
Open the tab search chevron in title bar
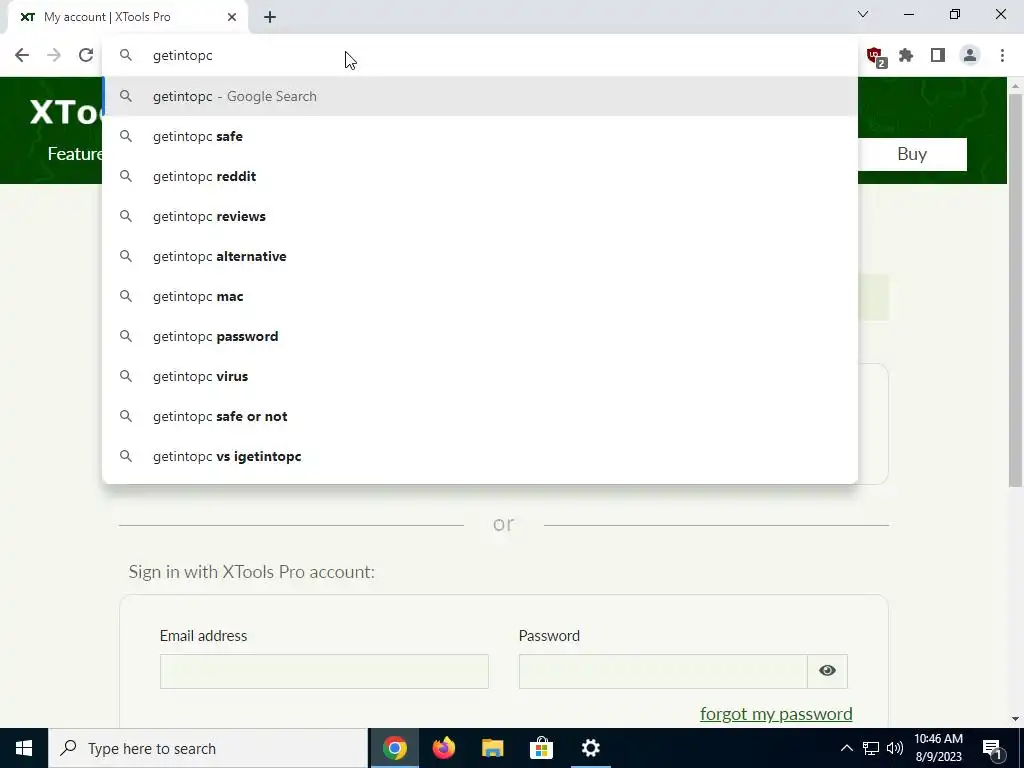863,14
